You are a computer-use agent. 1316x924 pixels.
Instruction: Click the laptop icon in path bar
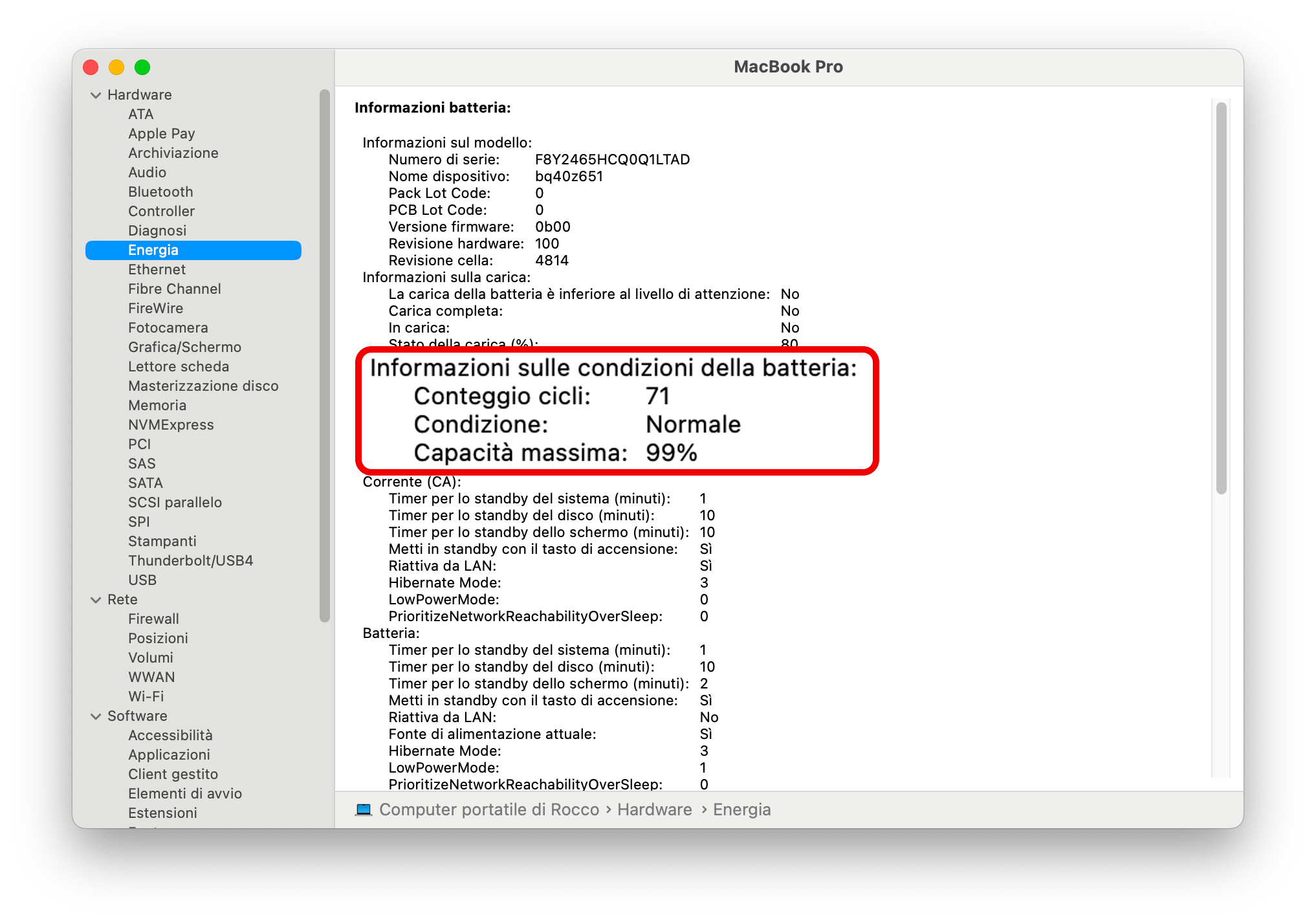point(364,809)
